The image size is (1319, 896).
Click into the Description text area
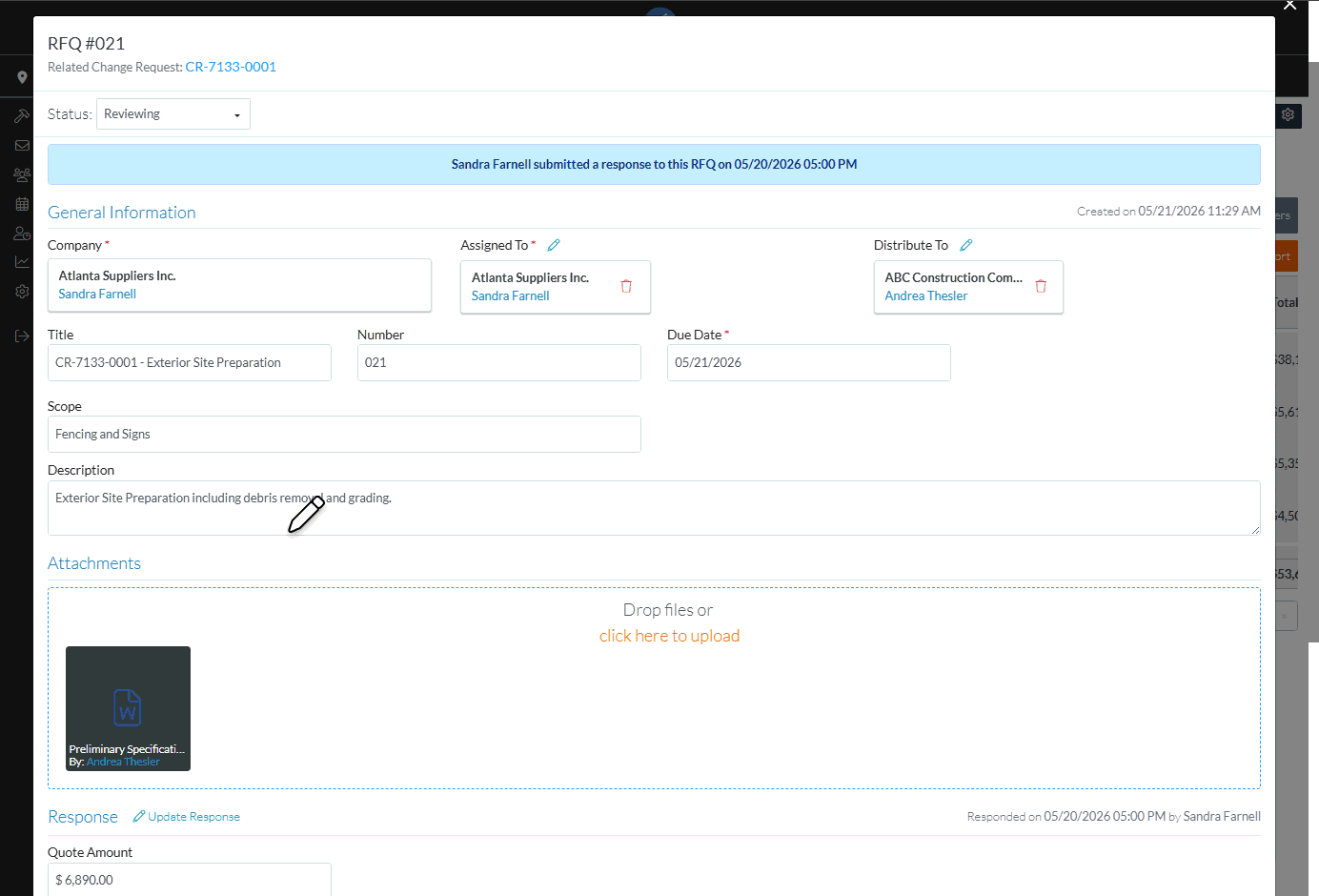654,508
